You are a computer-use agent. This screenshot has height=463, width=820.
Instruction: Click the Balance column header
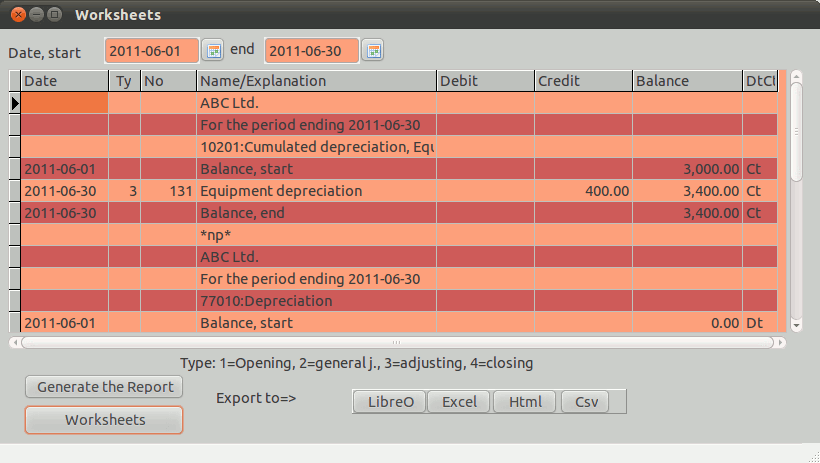point(687,81)
